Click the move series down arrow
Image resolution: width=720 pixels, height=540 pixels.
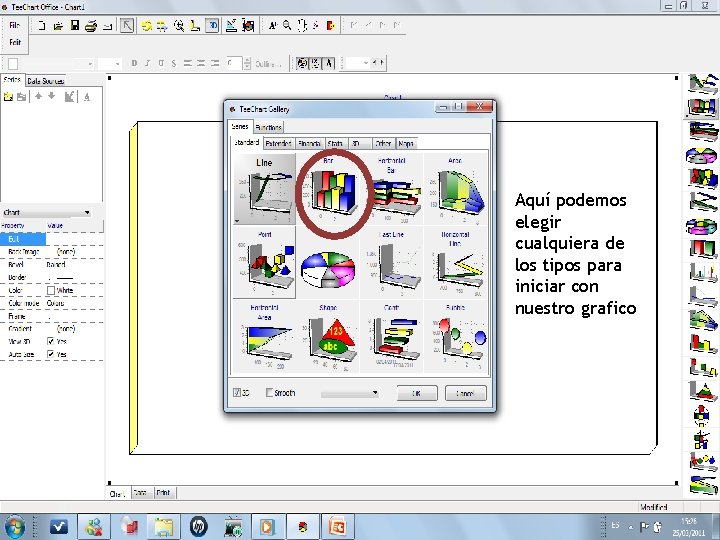coord(51,96)
